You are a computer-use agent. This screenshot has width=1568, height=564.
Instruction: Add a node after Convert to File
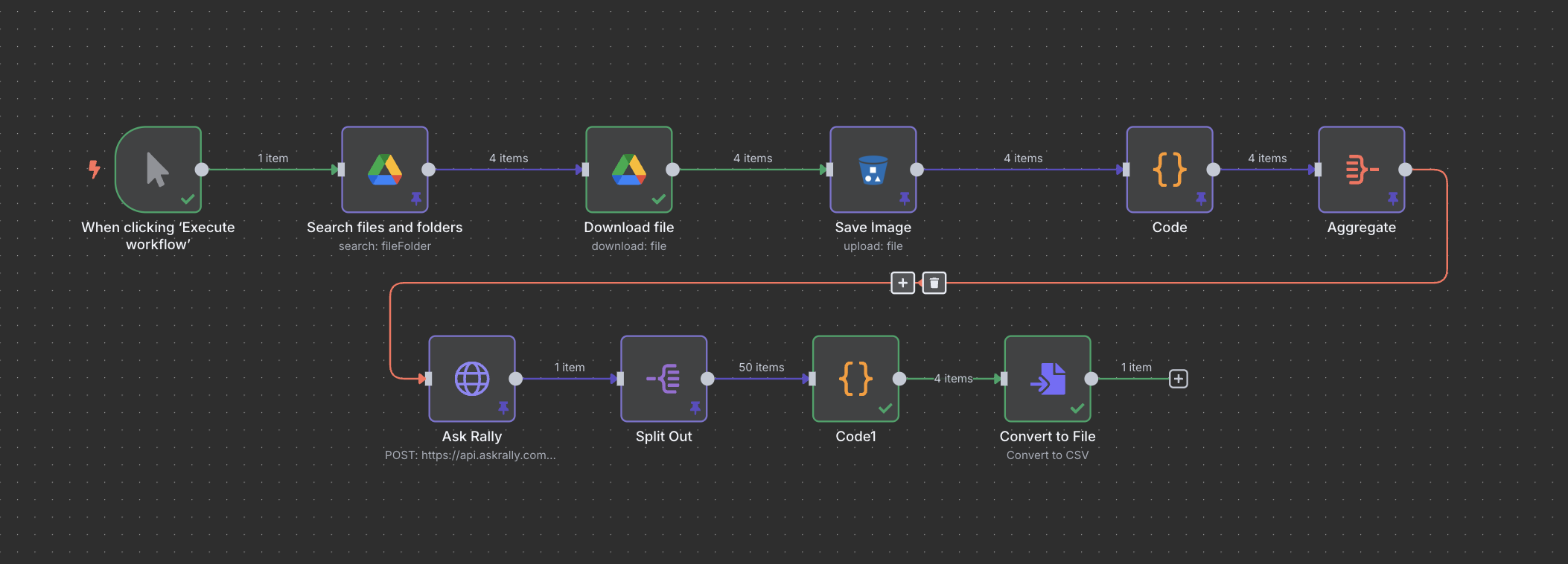(1178, 379)
